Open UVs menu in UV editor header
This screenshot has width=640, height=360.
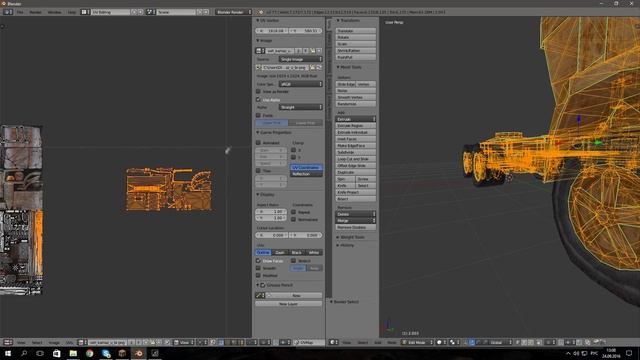[69, 342]
